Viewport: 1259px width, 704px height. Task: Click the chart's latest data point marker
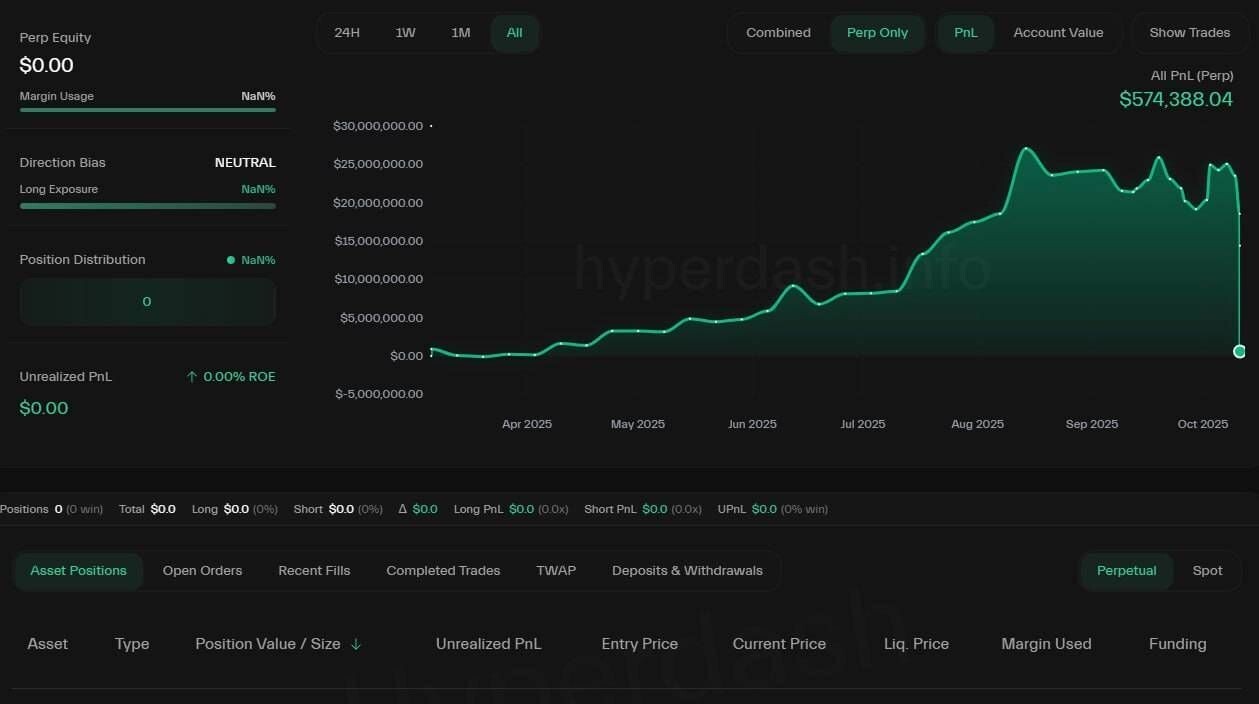(x=1239, y=351)
